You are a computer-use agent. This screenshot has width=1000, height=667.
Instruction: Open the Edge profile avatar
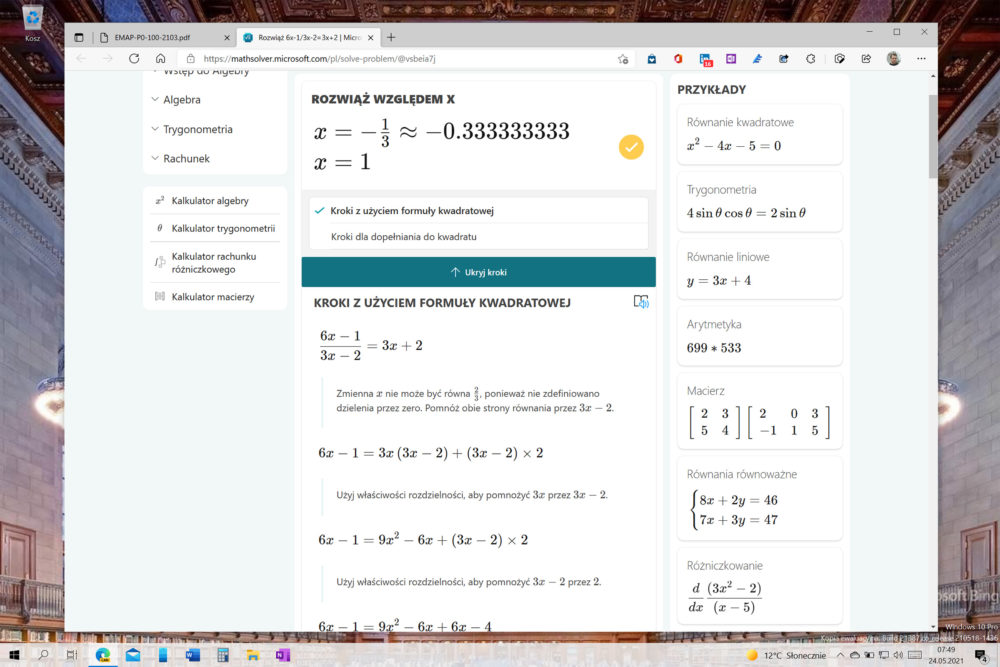coord(893,59)
